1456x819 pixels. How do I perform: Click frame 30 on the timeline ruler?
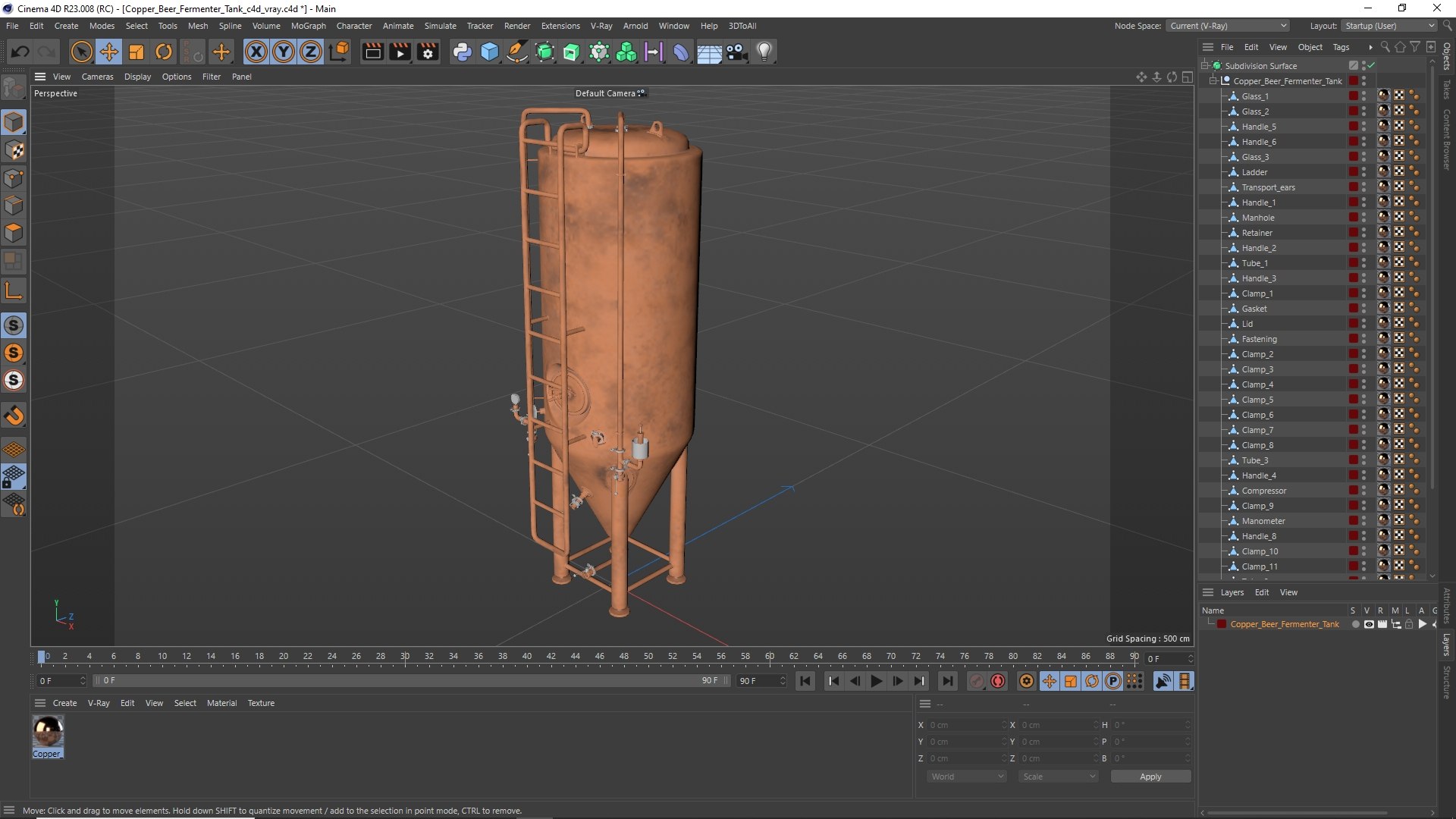click(x=405, y=657)
